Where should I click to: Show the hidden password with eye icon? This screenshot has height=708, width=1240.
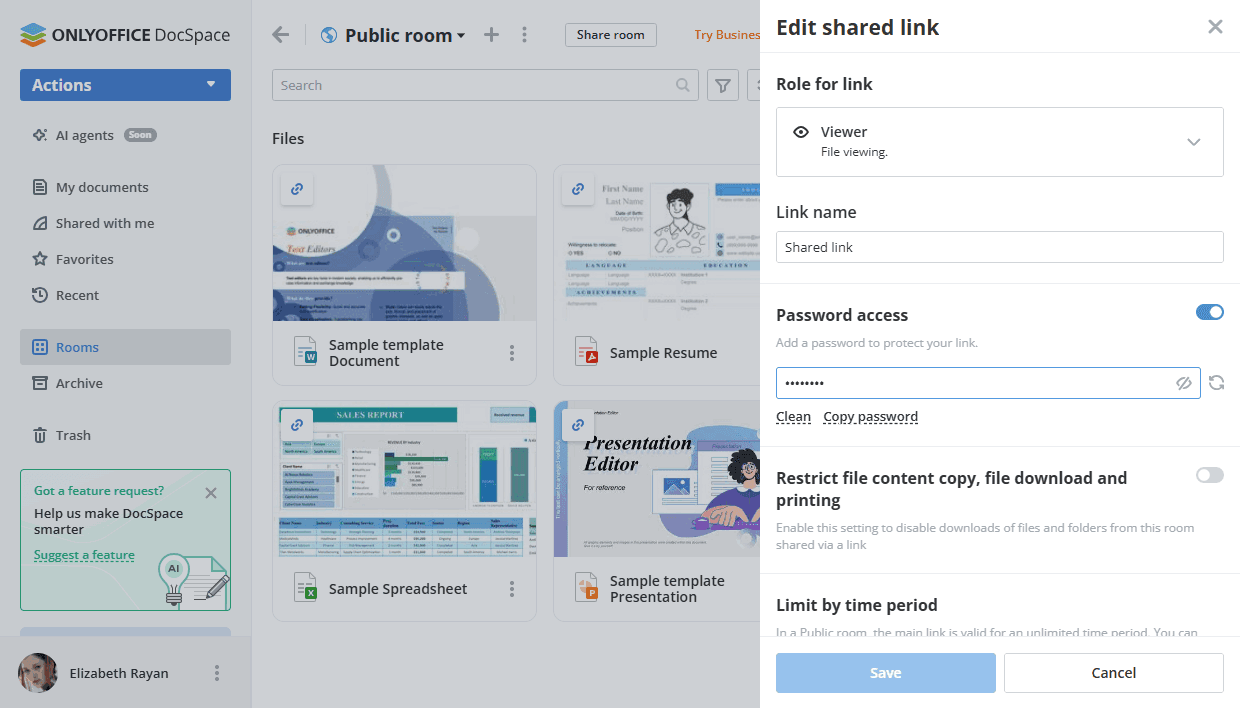pyautogui.click(x=1184, y=383)
